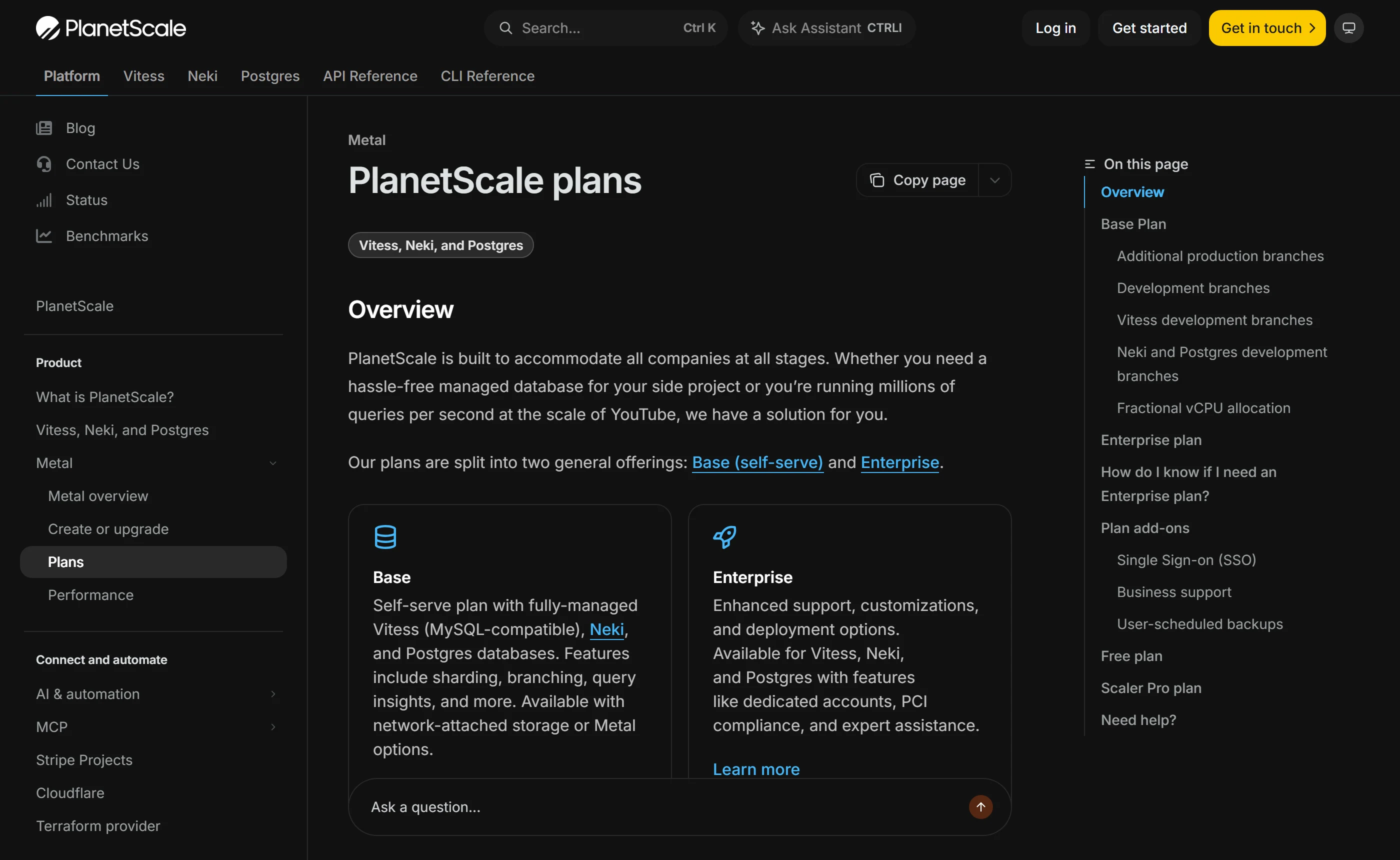1400x860 pixels.
Task: Click the Base plan database icon
Action: pyautogui.click(x=385, y=537)
